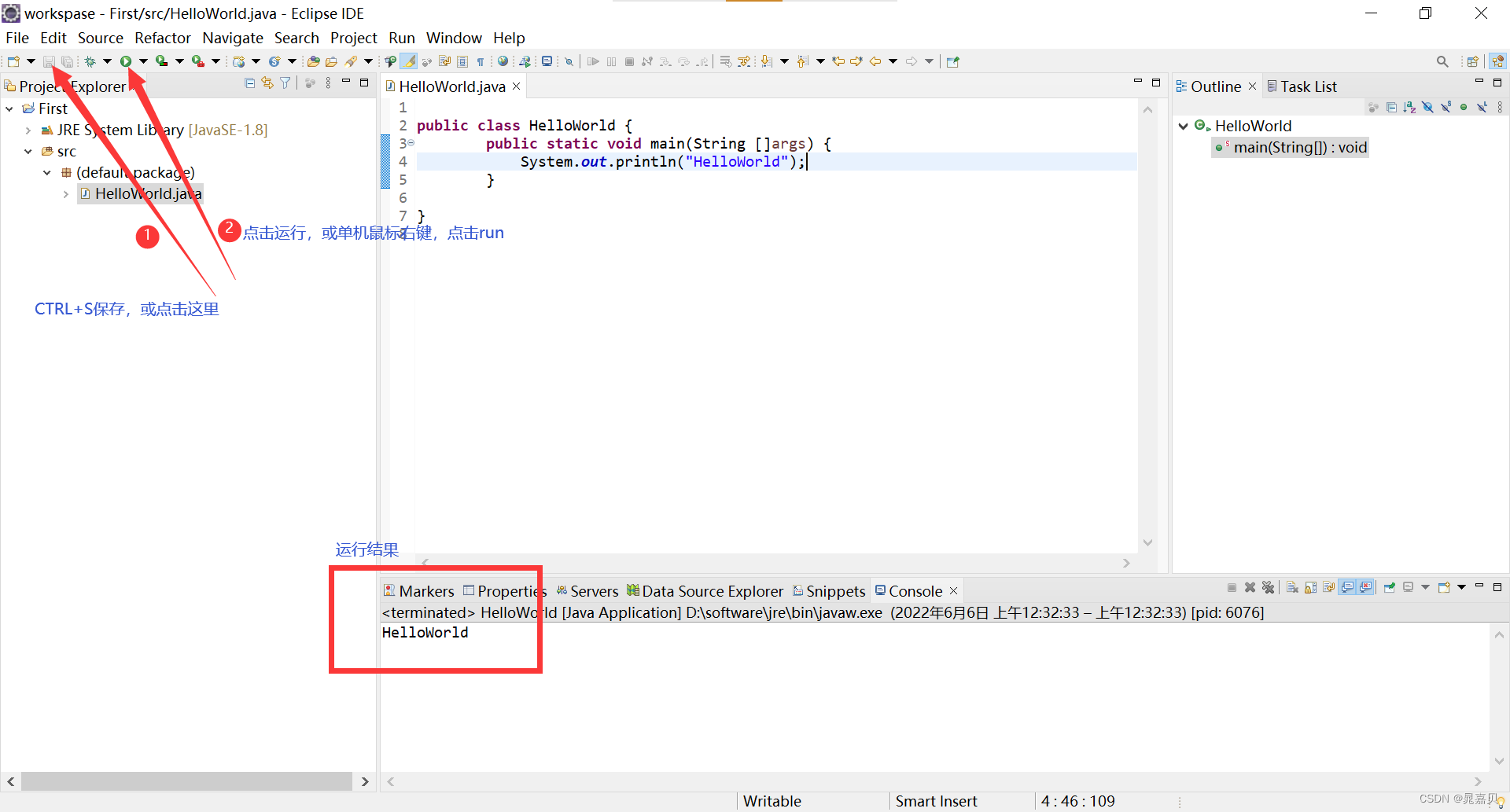Clear the Console output icon

(x=1292, y=587)
